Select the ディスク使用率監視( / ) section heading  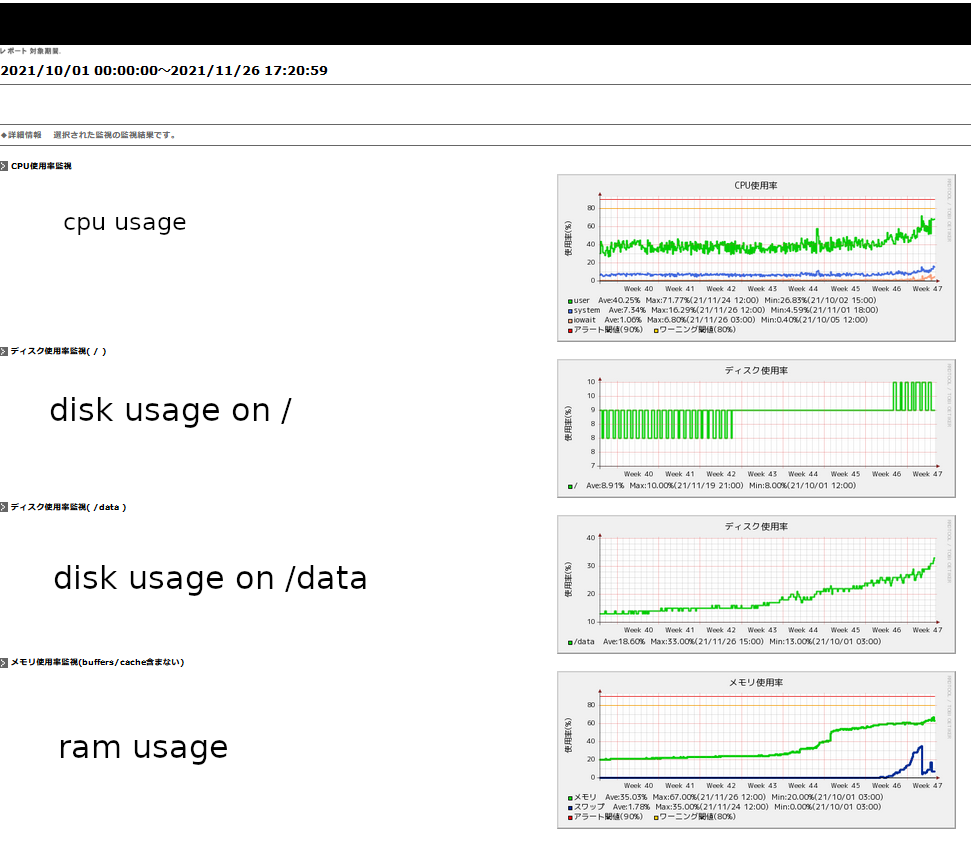click(58, 352)
